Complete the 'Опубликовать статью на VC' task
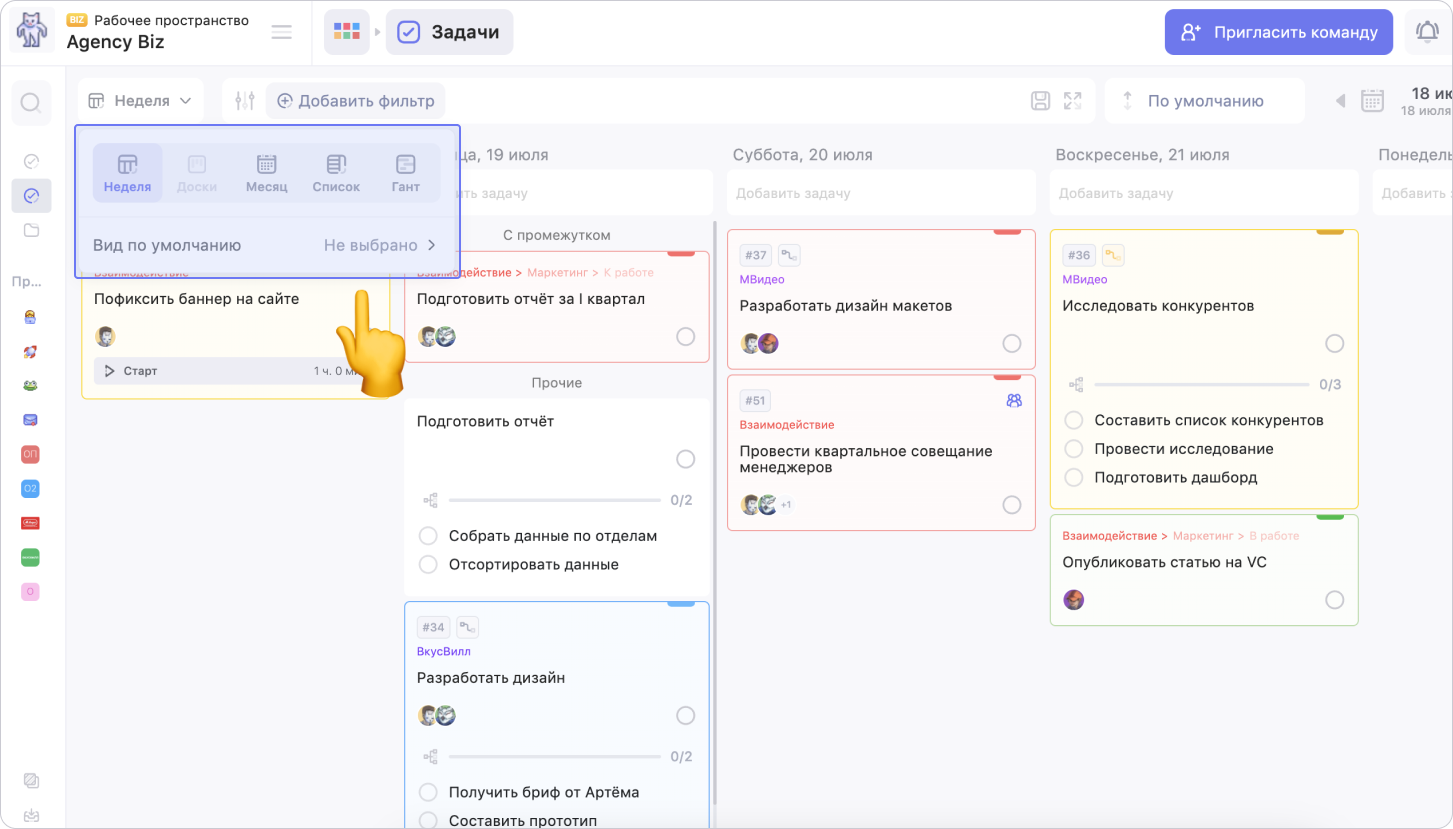Image resolution: width=1453 pixels, height=829 pixels. [1334, 600]
